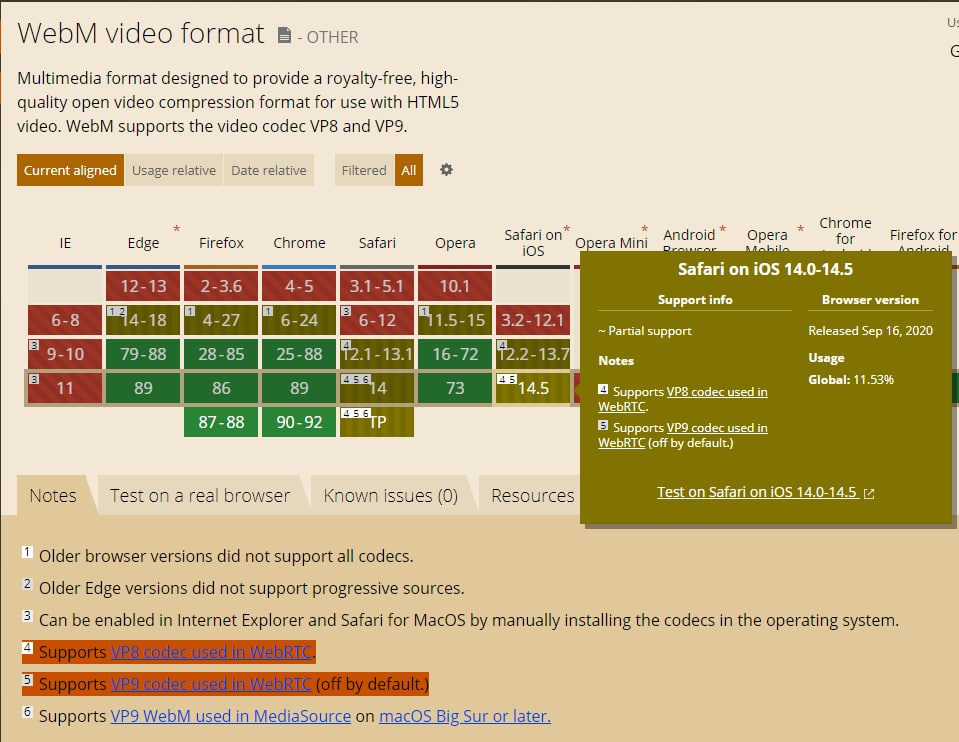
Task: Open the Resources tab
Action: tap(533, 495)
